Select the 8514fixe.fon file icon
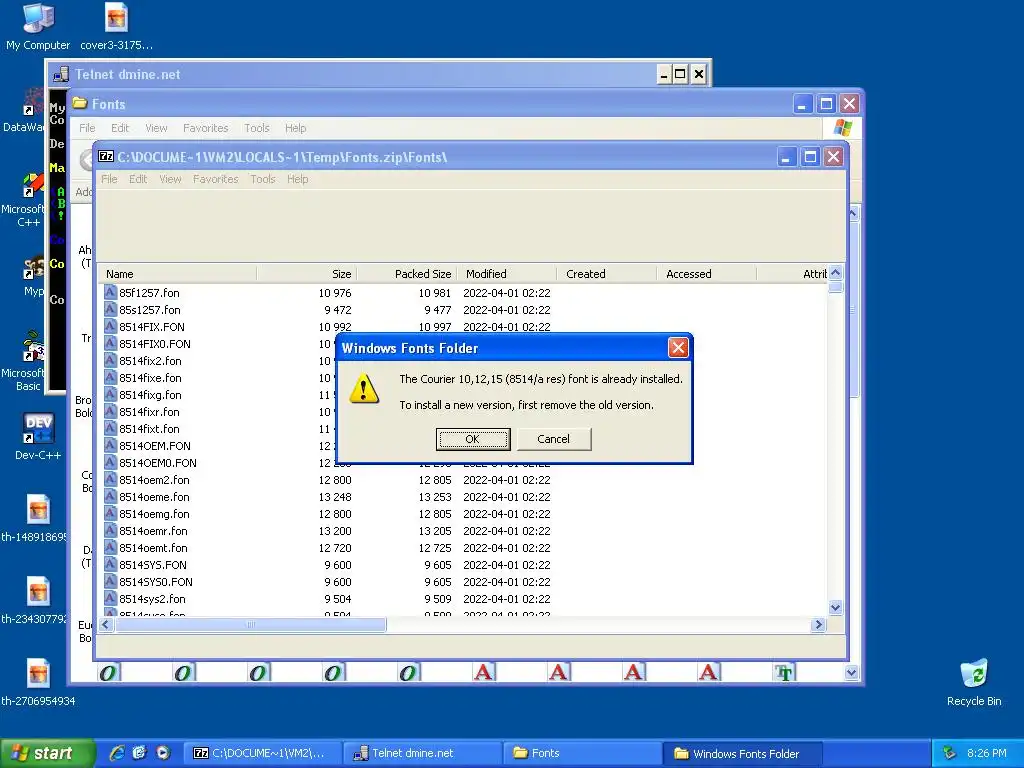This screenshot has width=1024, height=768. pos(110,377)
